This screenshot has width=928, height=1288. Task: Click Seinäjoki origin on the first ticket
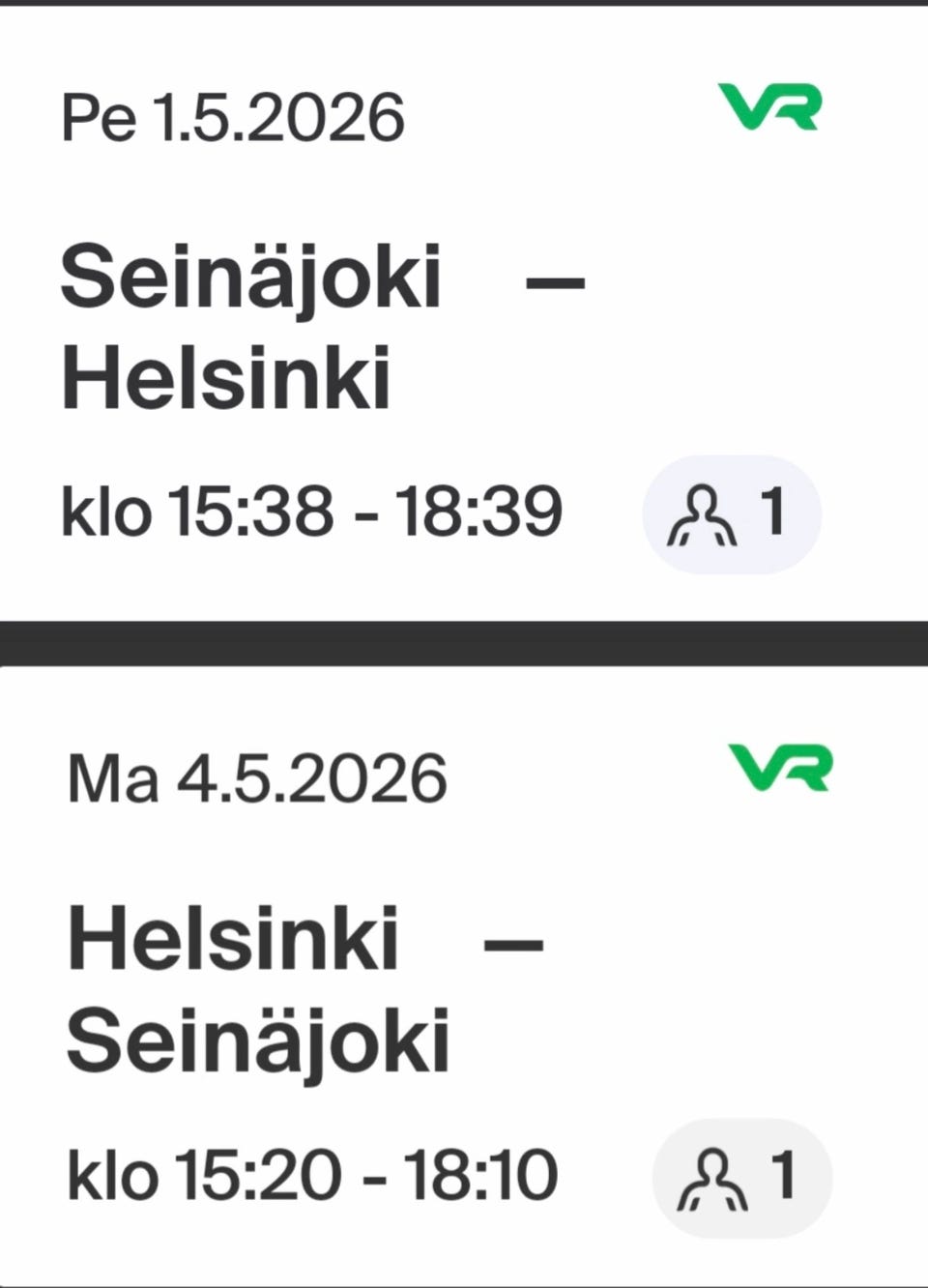(251, 278)
